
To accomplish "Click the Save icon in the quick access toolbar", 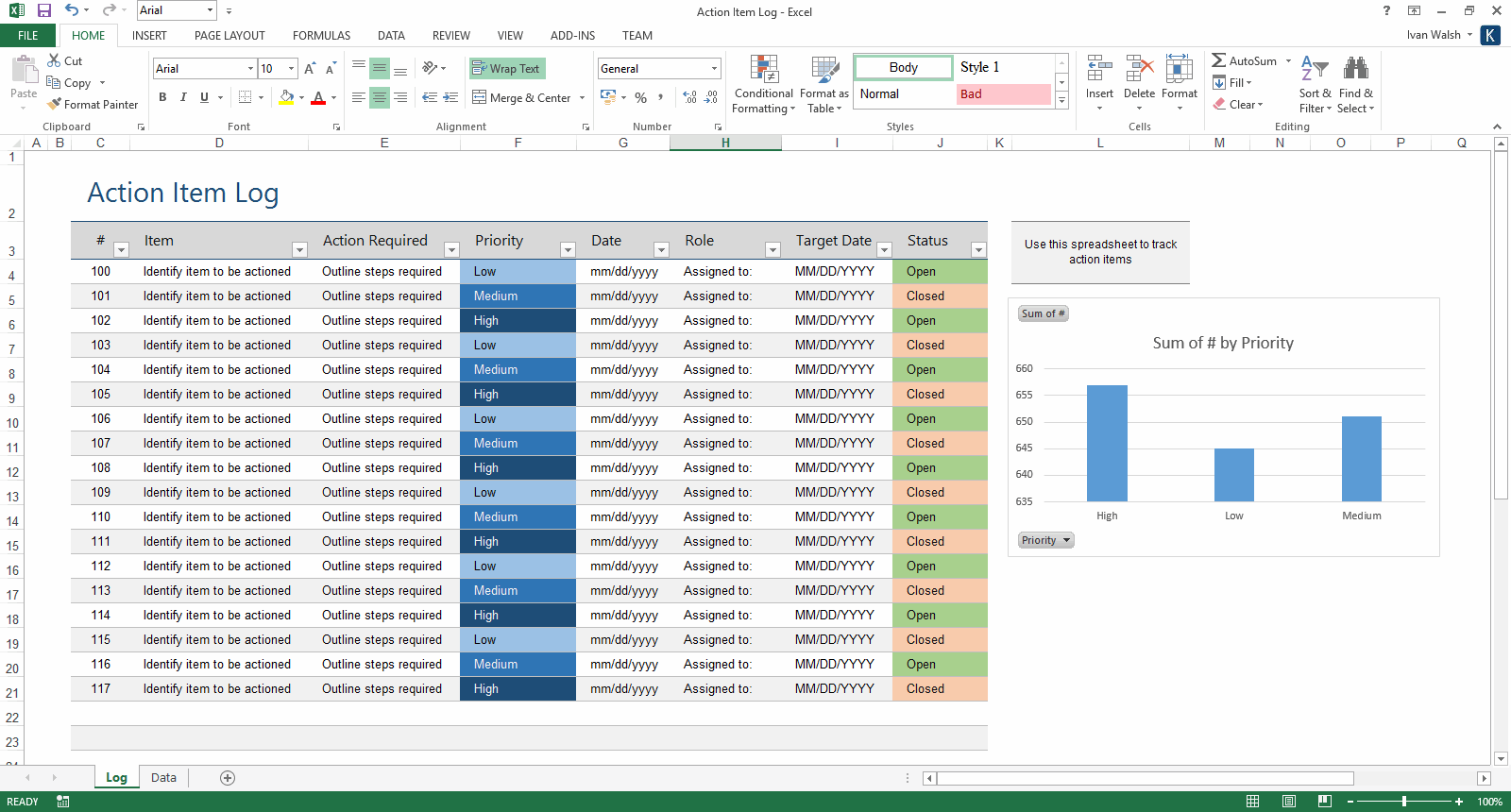I will [x=43, y=10].
